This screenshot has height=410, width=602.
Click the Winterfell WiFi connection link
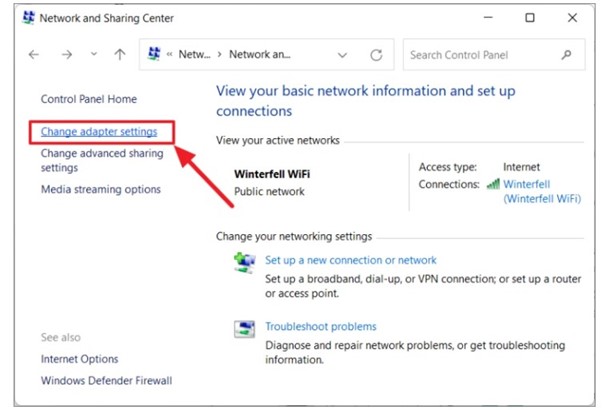(x=542, y=191)
